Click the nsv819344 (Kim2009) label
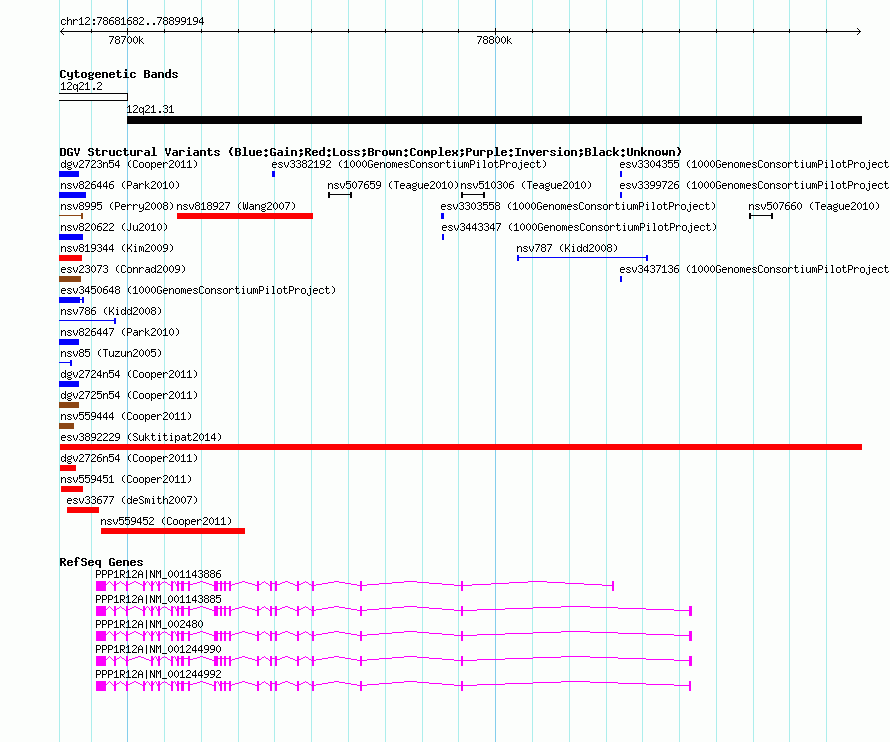The height and width of the screenshot is (742, 890). [x=117, y=248]
